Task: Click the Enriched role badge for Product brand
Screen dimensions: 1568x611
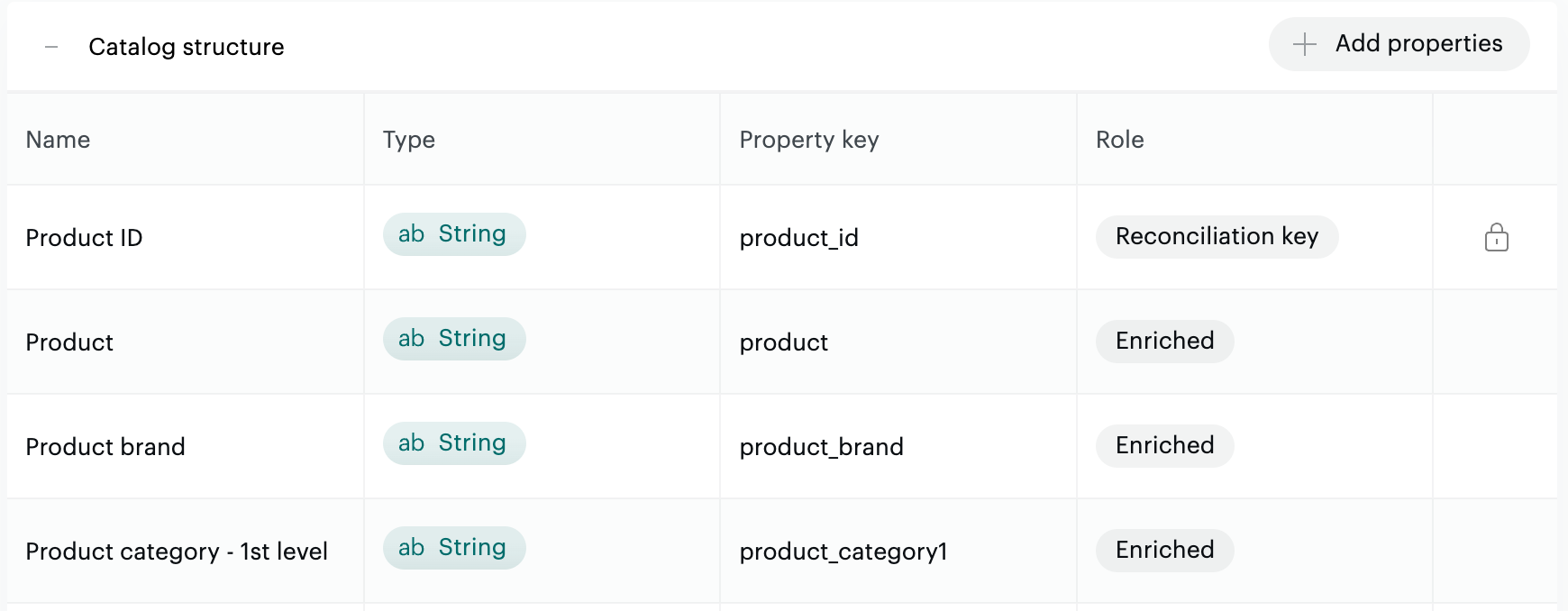Action: coord(1164,445)
